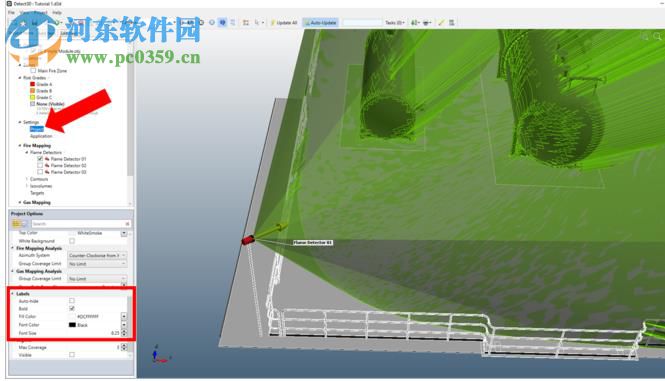The width and height of the screenshot is (665, 381).
Task: Open the File menu
Action: tap(11, 12)
